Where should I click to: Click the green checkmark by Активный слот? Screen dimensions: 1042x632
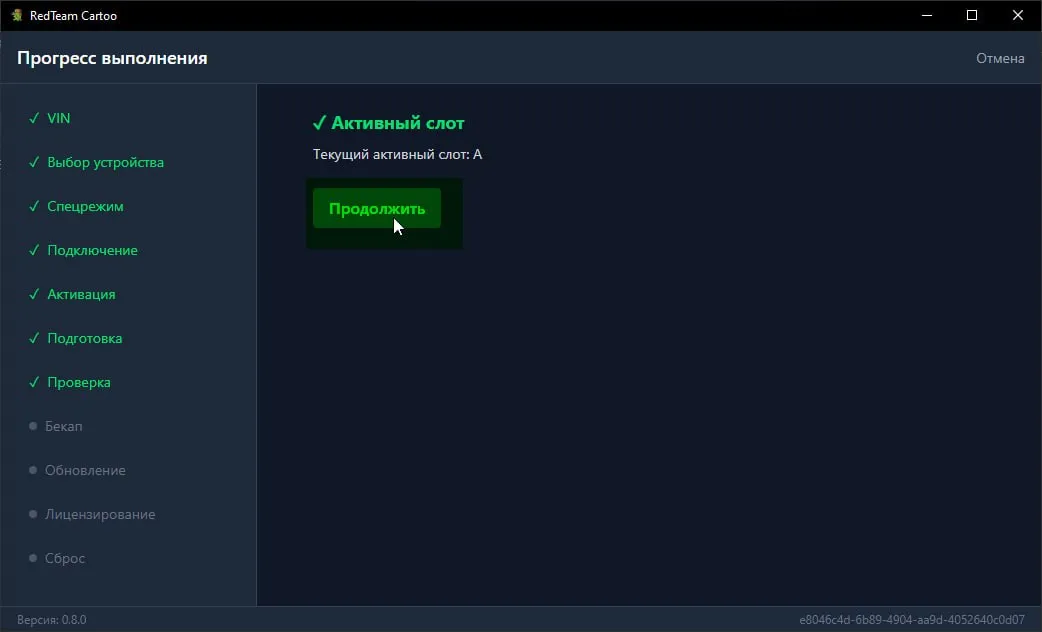tap(320, 123)
